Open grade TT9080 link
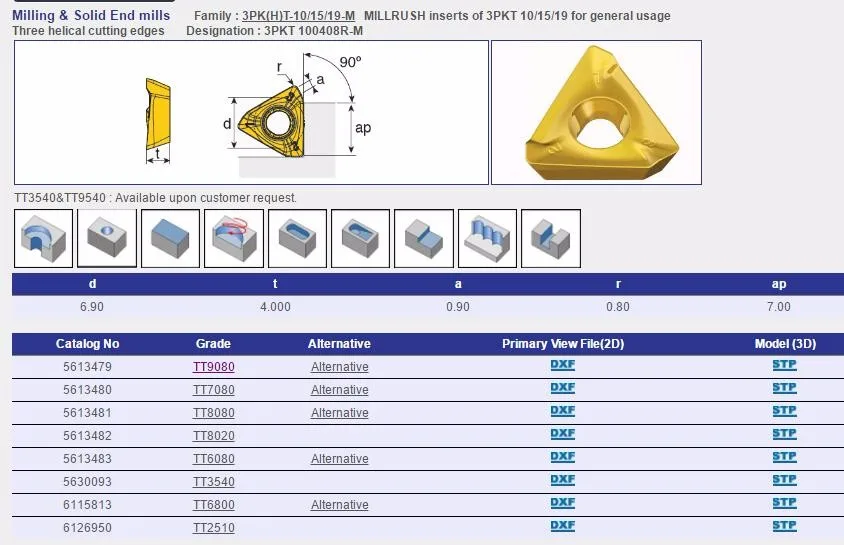This screenshot has width=844, height=545. [214, 367]
